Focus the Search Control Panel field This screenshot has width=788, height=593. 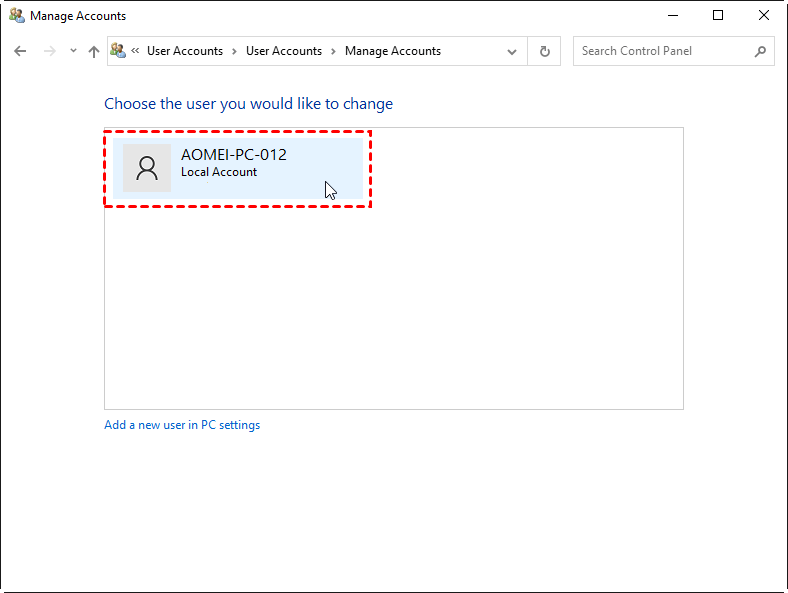(x=673, y=51)
